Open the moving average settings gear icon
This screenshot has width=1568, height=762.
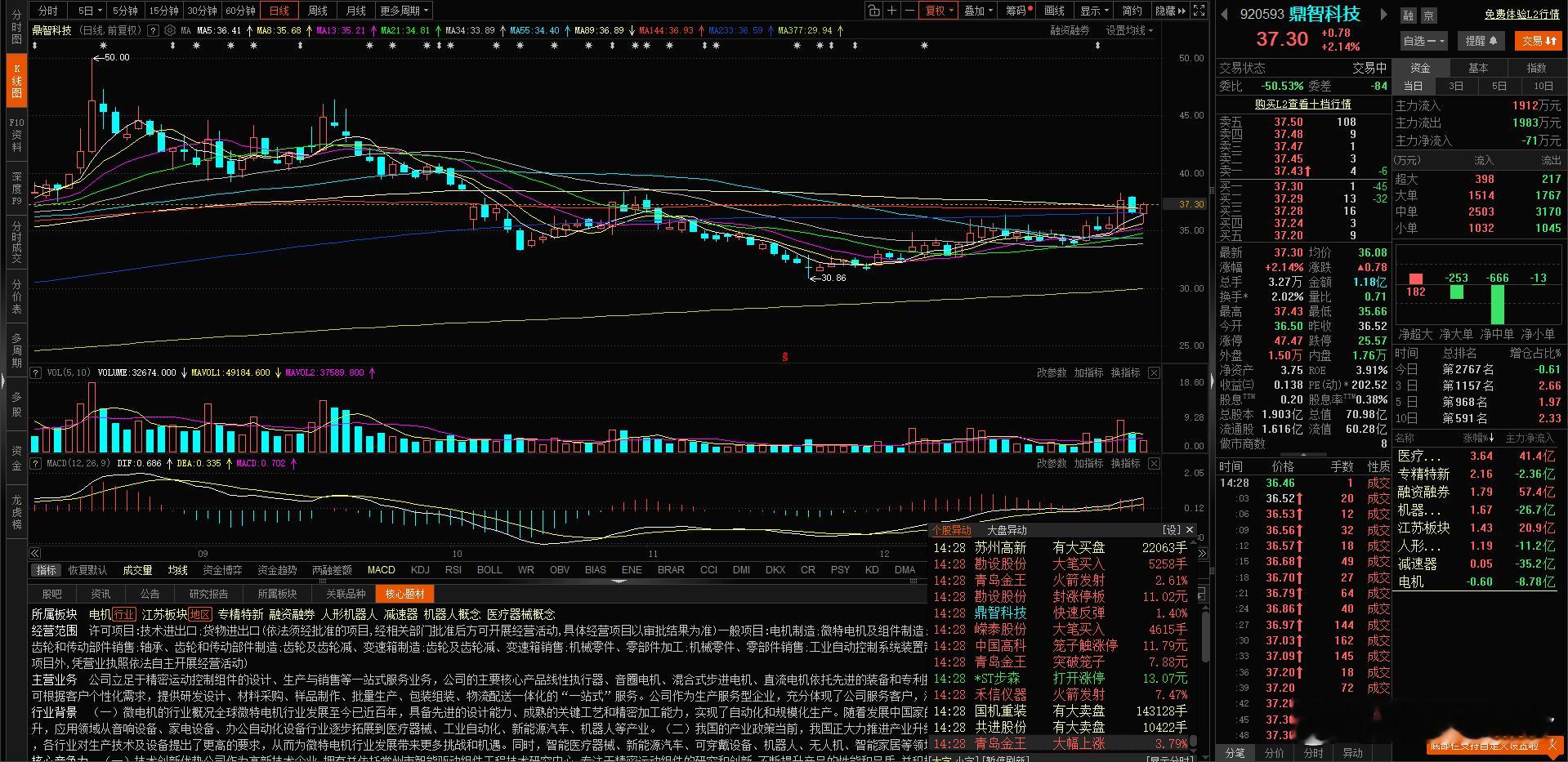click(x=170, y=30)
